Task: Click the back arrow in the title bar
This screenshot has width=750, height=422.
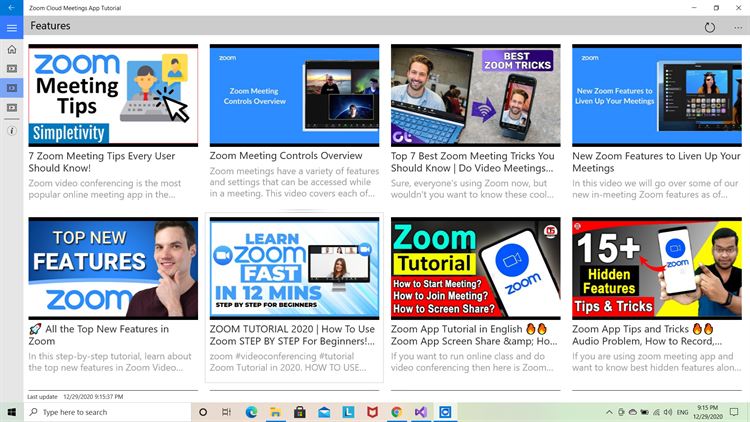Action: pyautogui.click(x=11, y=8)
